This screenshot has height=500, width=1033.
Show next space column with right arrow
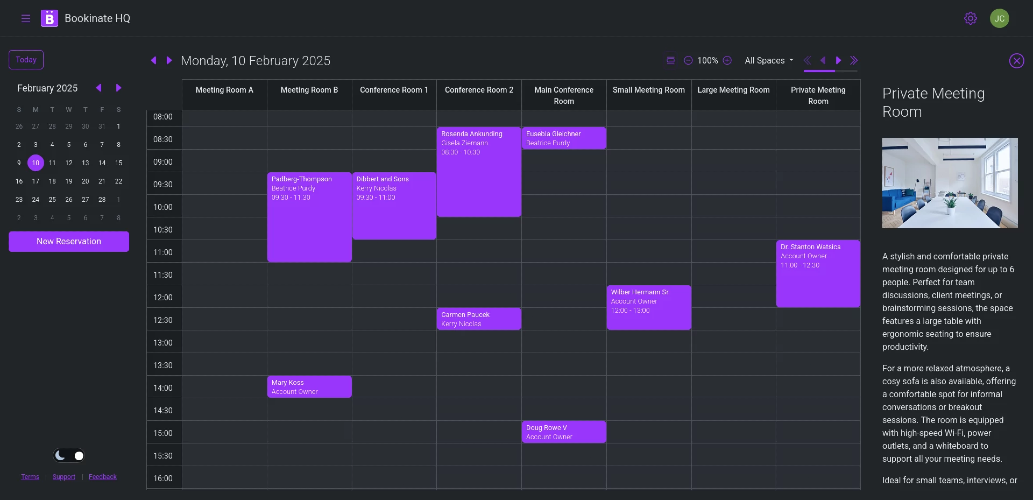(x=839, y=61)
